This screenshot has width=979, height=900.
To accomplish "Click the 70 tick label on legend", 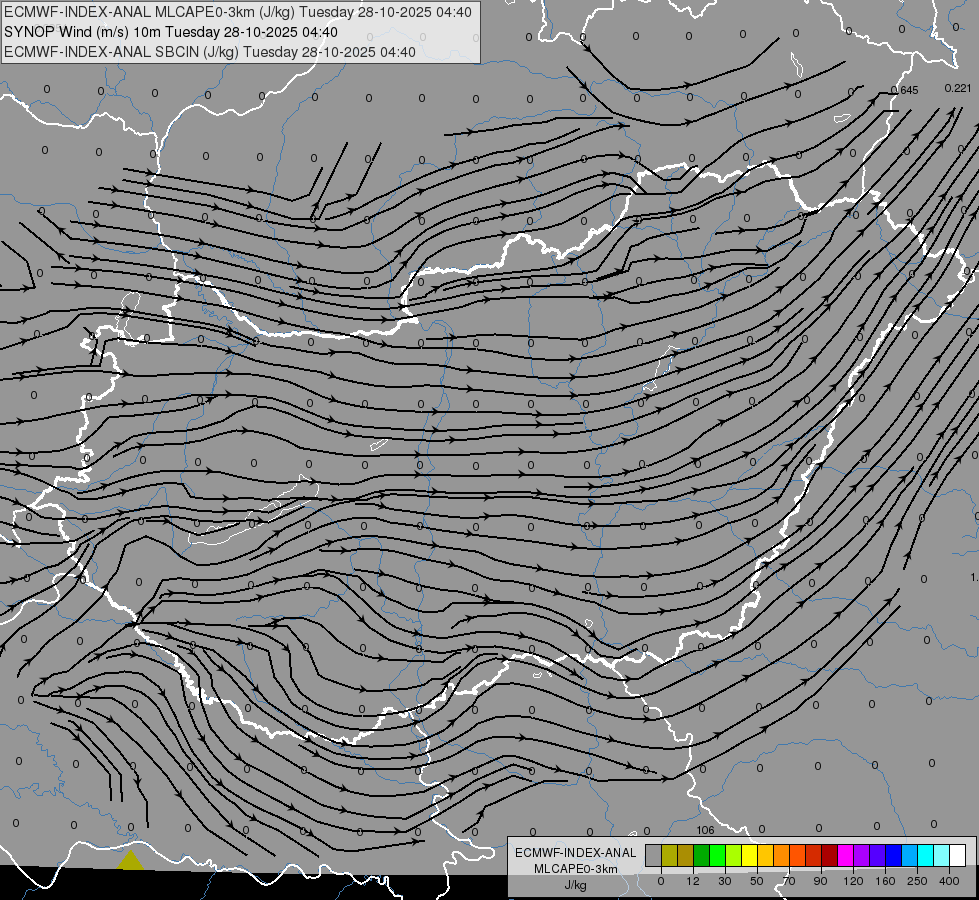I will [789, 881].
